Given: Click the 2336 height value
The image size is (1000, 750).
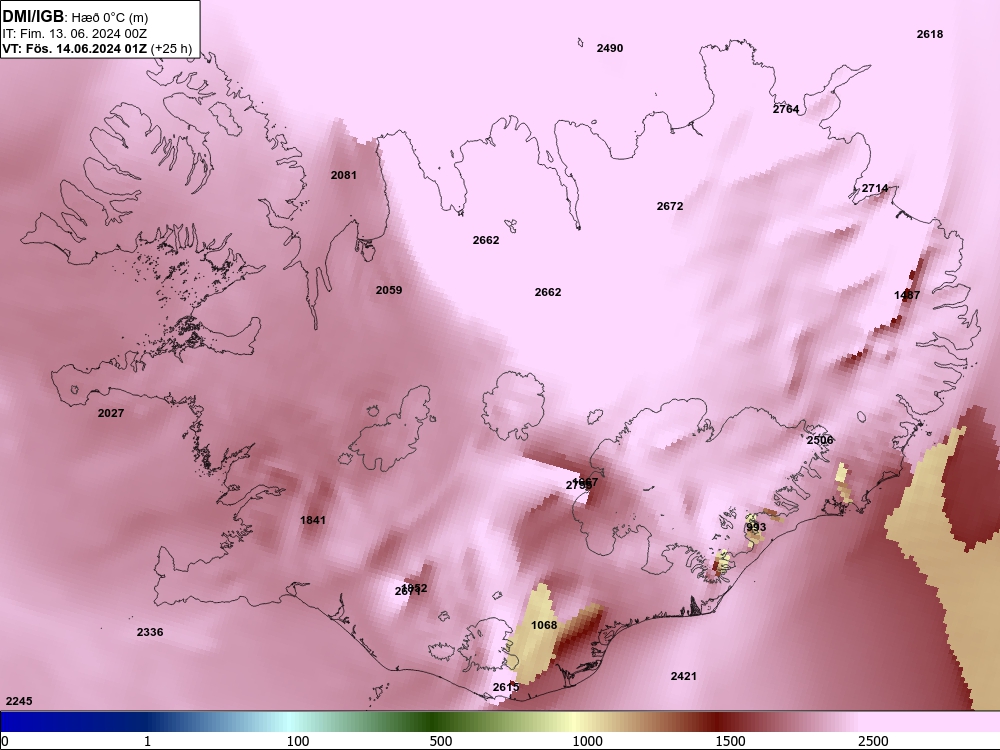Looking at the screenshot, I should click(150, 632).
